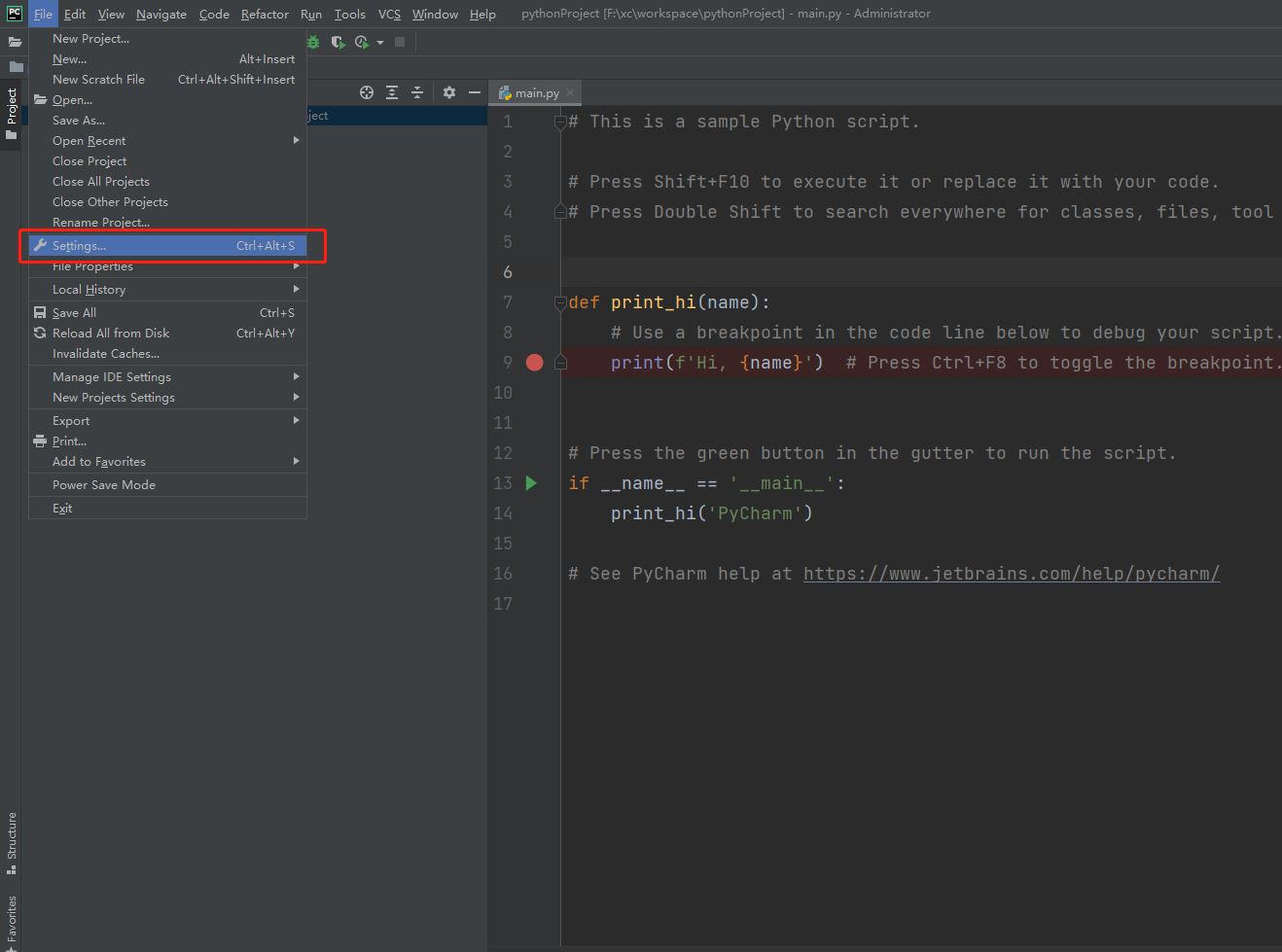
Task: Click Select Opened File crosshair icon
Action: 367,92
